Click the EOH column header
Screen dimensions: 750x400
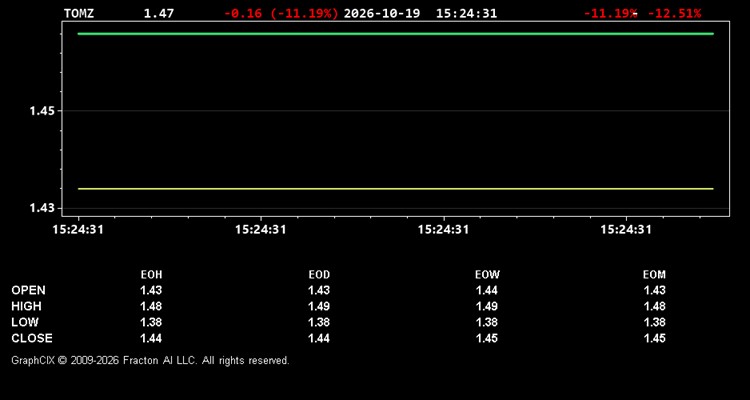click(151, 275)
